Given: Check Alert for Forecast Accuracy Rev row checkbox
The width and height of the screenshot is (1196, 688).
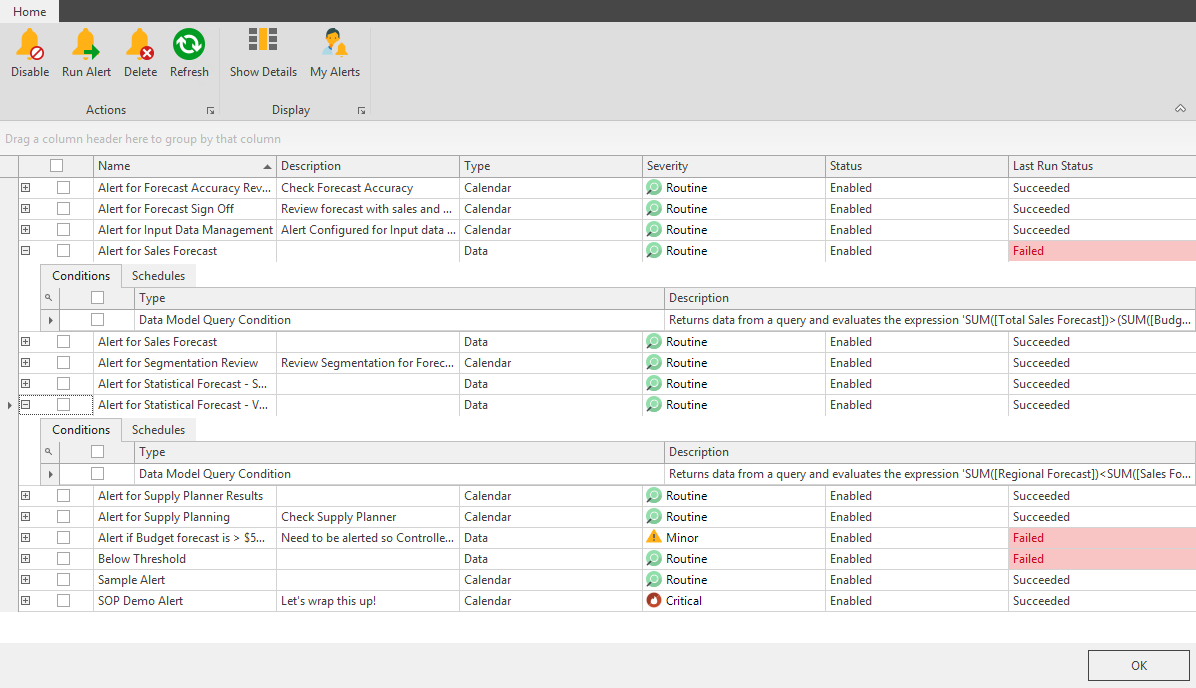Looking at the screenshot, I should pyautogui.click(x=63, y=188).
